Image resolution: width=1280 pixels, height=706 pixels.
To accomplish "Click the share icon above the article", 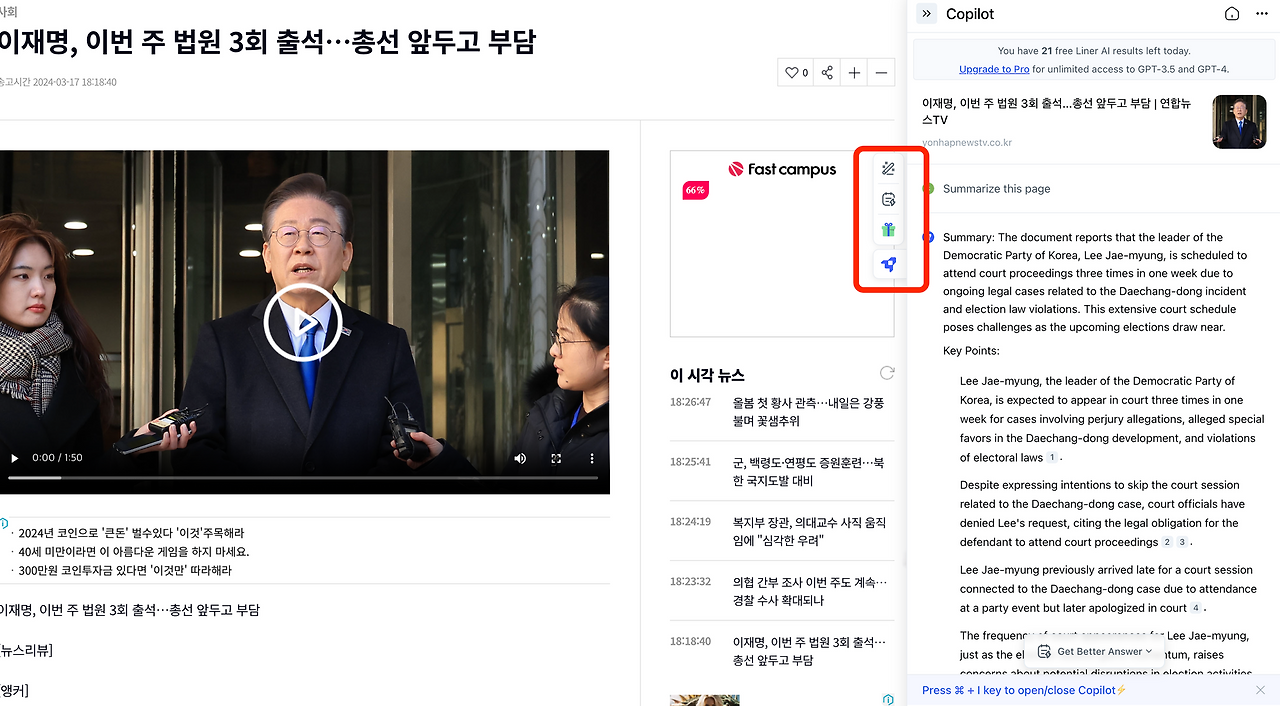I will (x=827, y=72).
